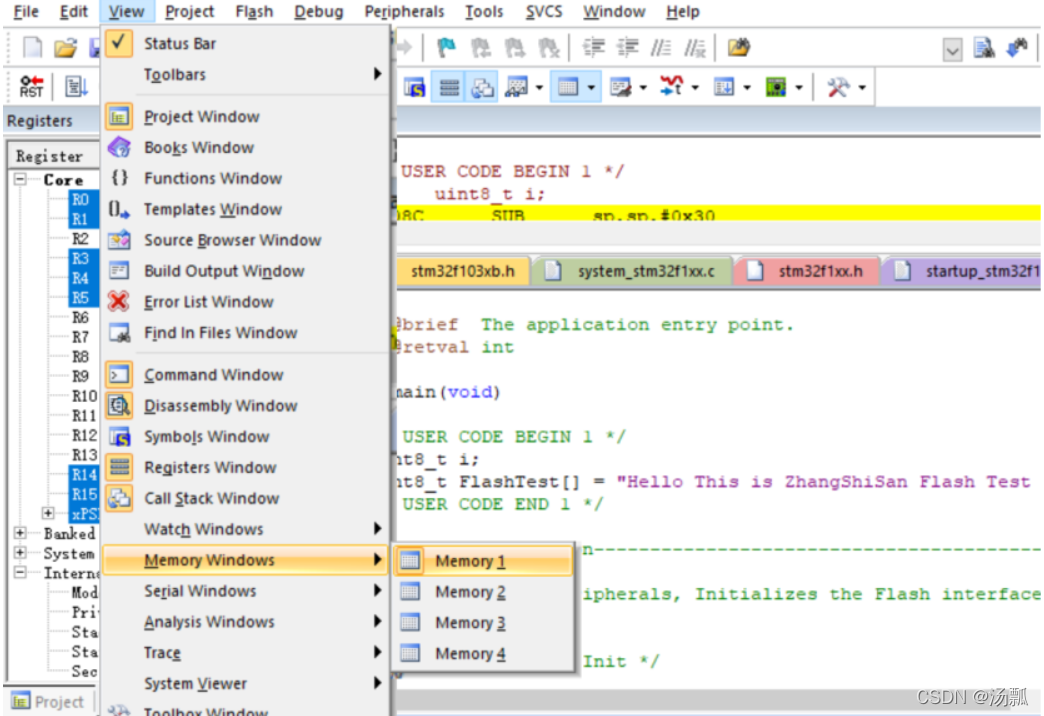This screenshot has height=716, width=1044.
Task: Toggle the Call Stack Window entry
Action: tap(246, 498)
